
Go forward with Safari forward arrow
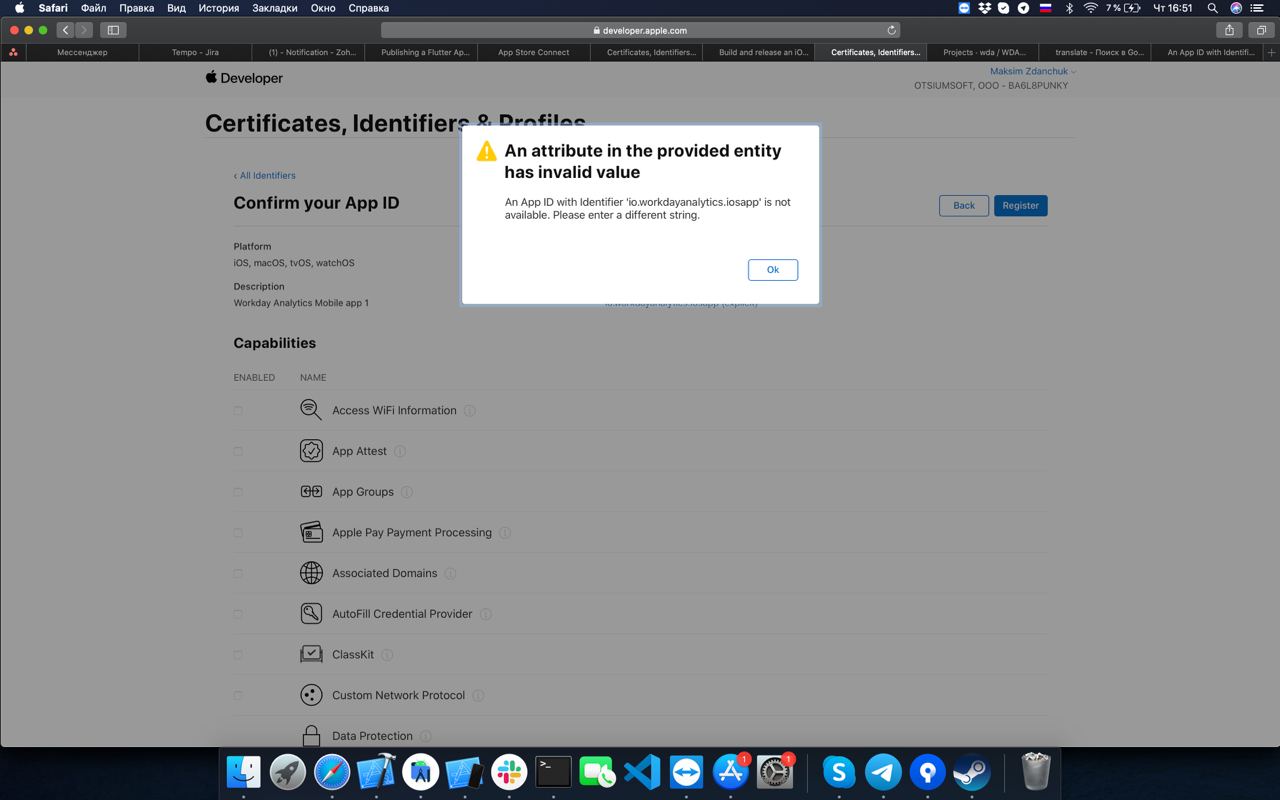pyautogui.click(x=84, y=30)
